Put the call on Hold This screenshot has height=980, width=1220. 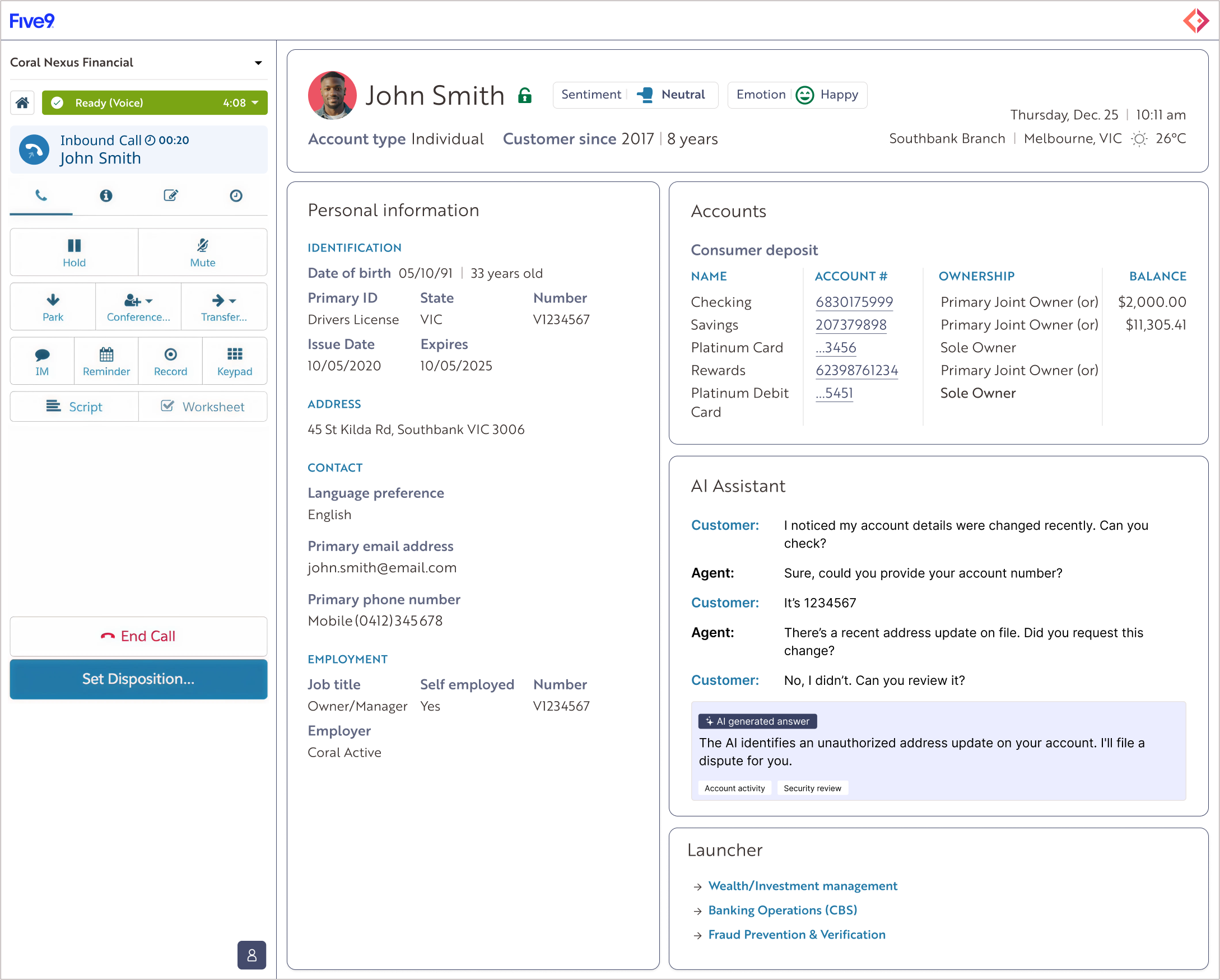pos(74,253)
